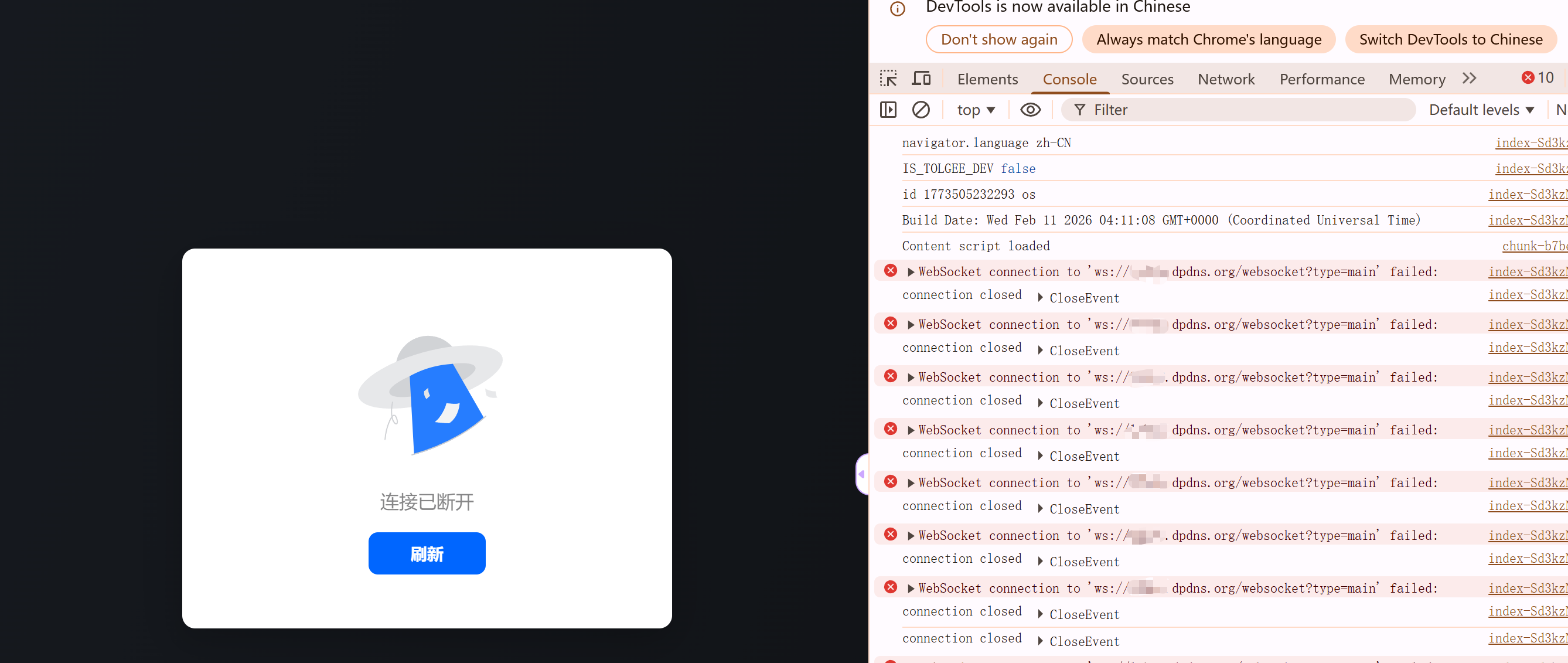
Task: Expand the first CloseEvent object
Action: coord(1040,298)
